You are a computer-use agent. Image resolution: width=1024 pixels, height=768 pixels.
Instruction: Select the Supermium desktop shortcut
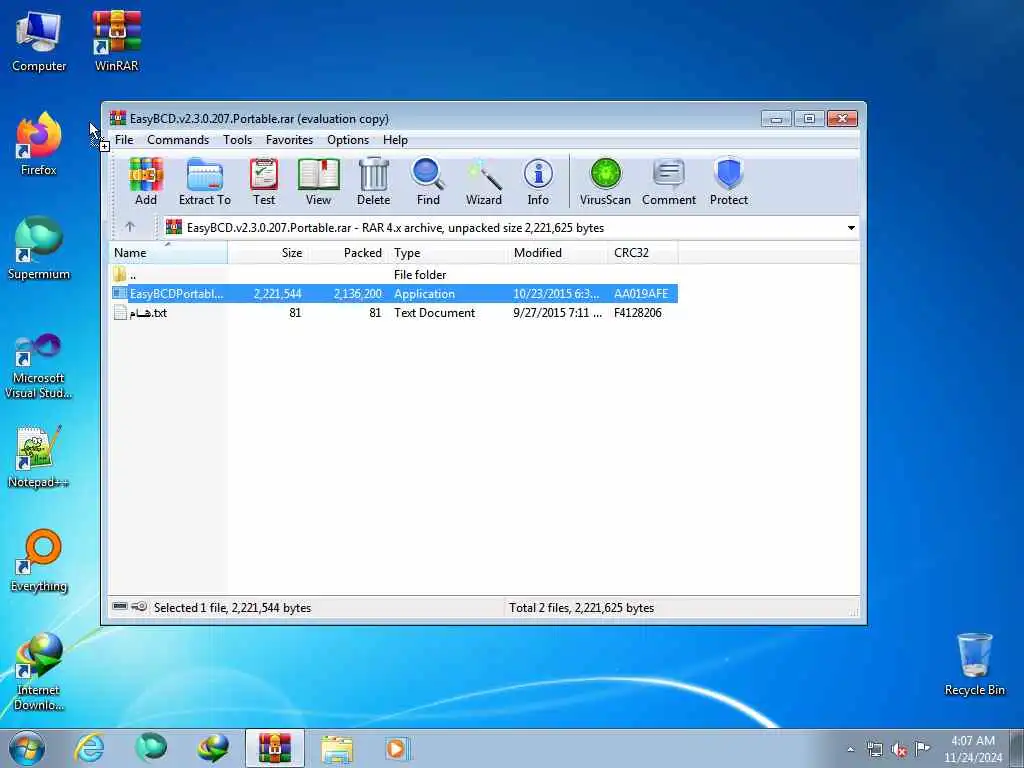coord(39,249)
